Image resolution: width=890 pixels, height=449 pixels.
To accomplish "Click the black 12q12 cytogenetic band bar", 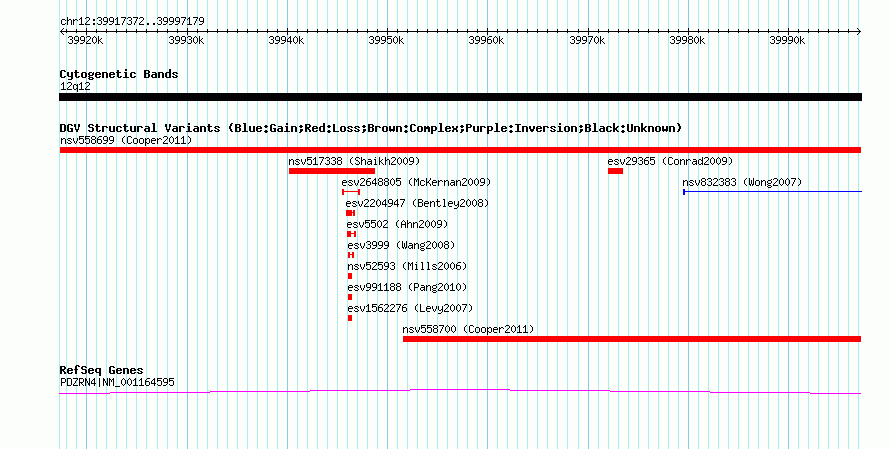I will 460,97.
